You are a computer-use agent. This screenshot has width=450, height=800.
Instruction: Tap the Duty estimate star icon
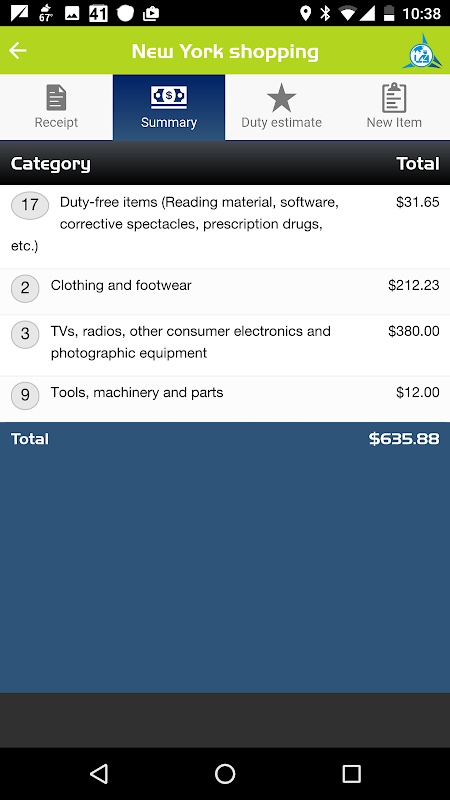(282, 98)
